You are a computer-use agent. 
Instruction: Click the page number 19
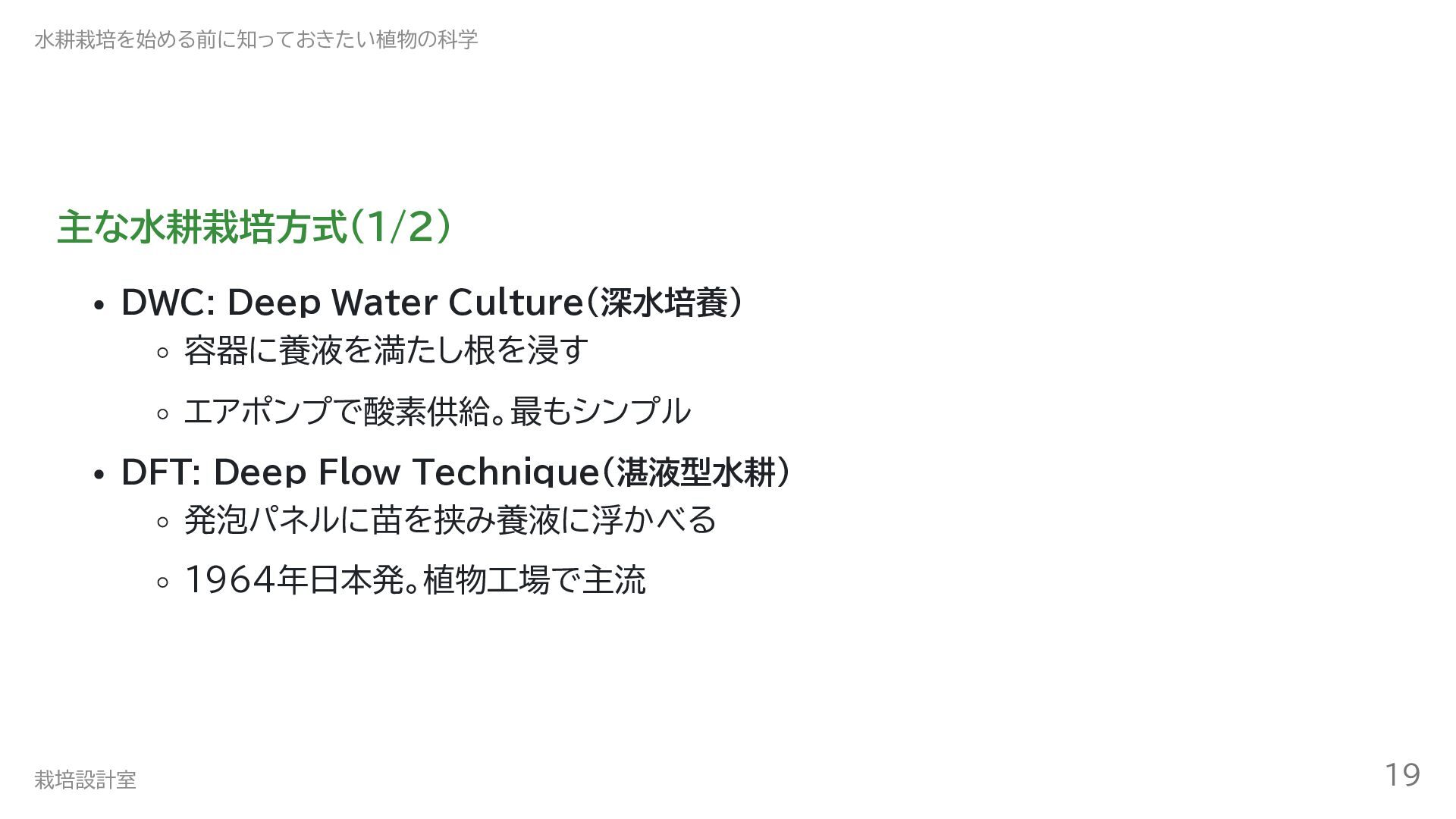click(1402, 775)
